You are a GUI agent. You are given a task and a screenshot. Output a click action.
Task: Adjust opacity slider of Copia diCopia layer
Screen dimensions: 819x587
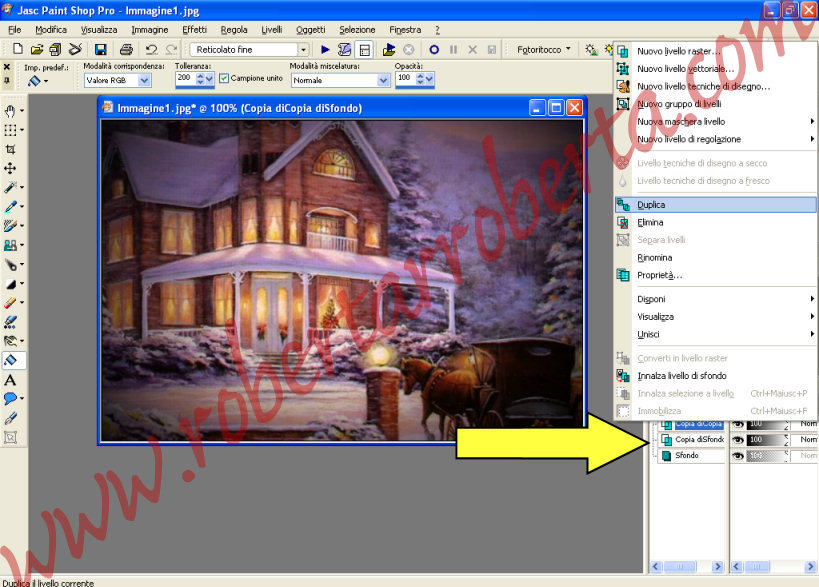pos(767,424)
